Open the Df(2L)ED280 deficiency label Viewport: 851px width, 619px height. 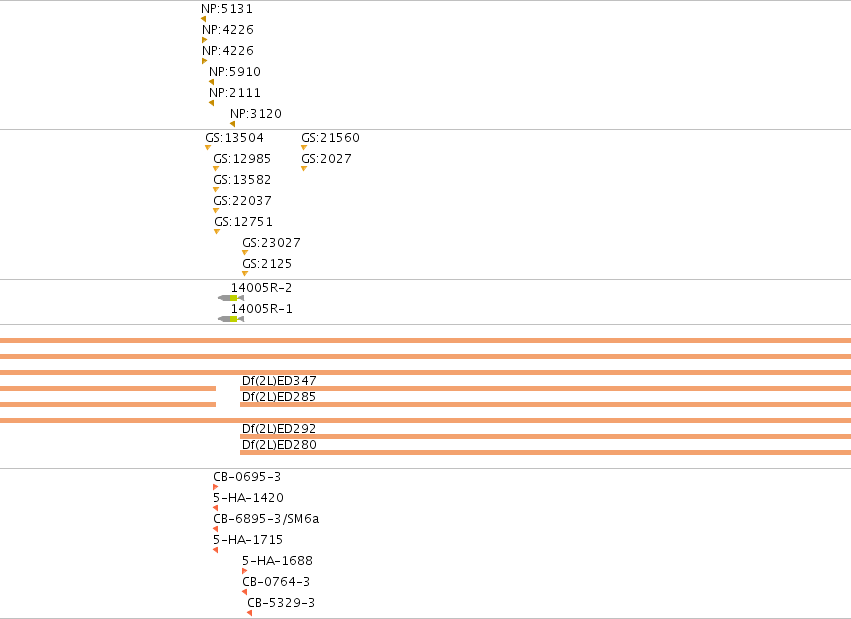point(279,444)
